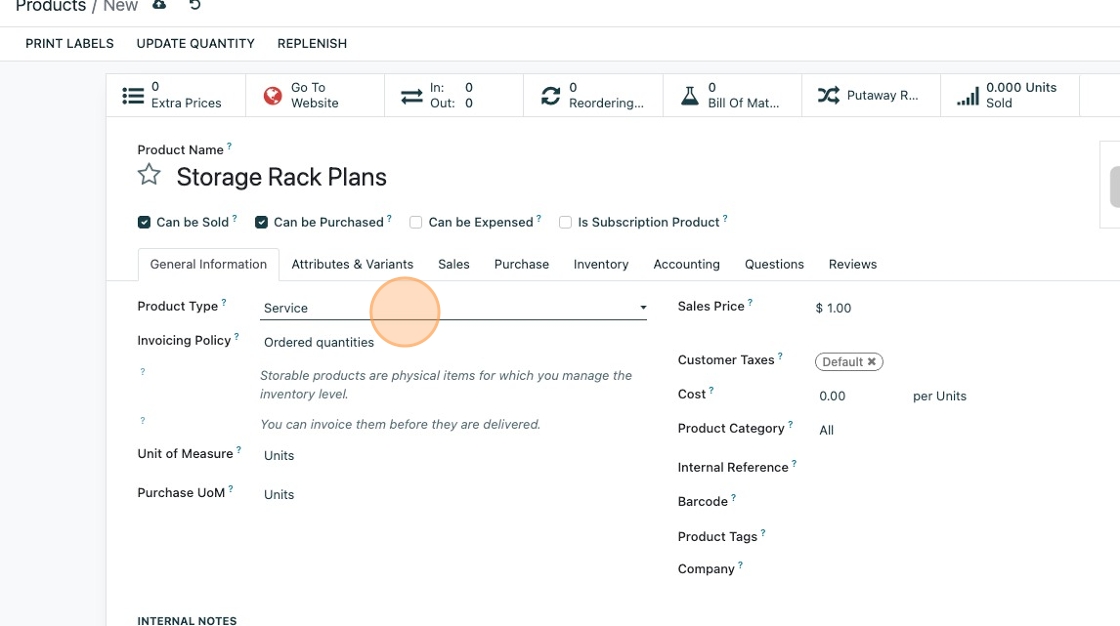Click UPDATE QUANTITY button
The width and height of the screenshot is (1120, 626).
coord(195,44)
